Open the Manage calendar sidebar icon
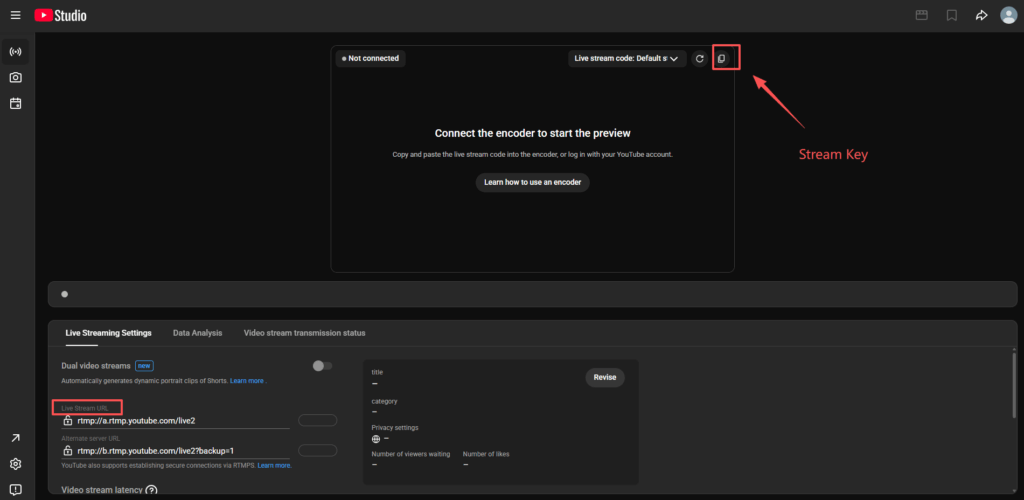The image size is (1024, 500). click(x=16, y=103)
